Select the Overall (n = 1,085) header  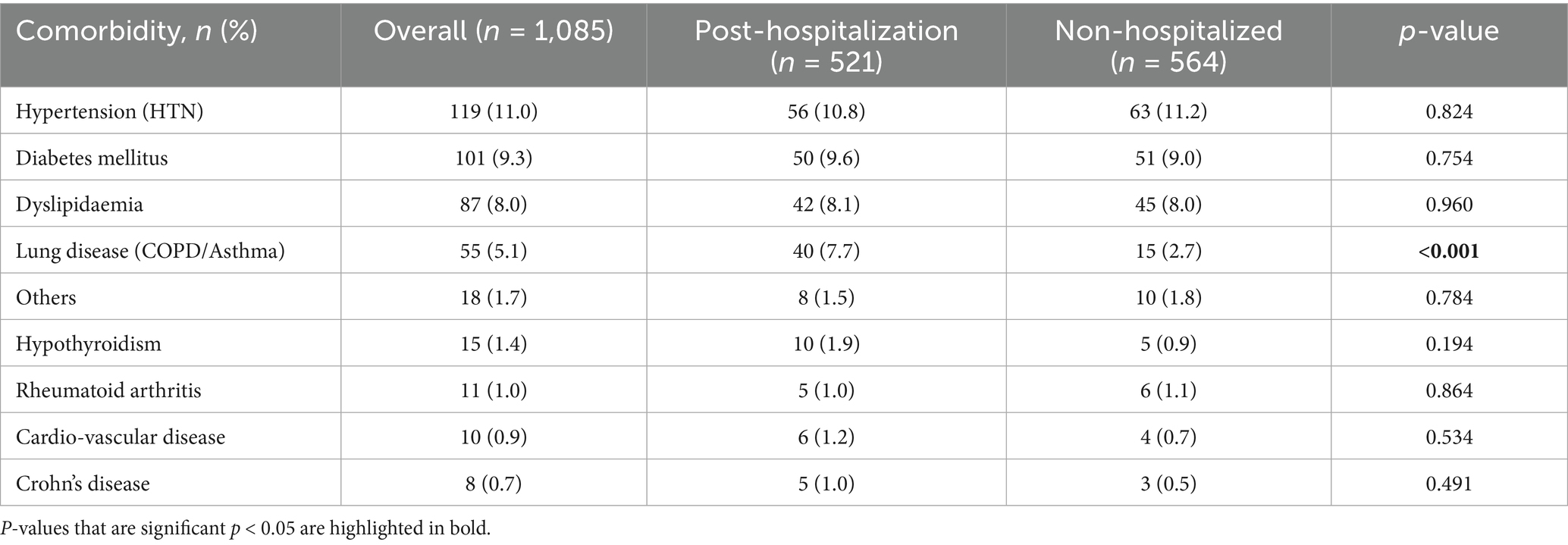(494, 31)
